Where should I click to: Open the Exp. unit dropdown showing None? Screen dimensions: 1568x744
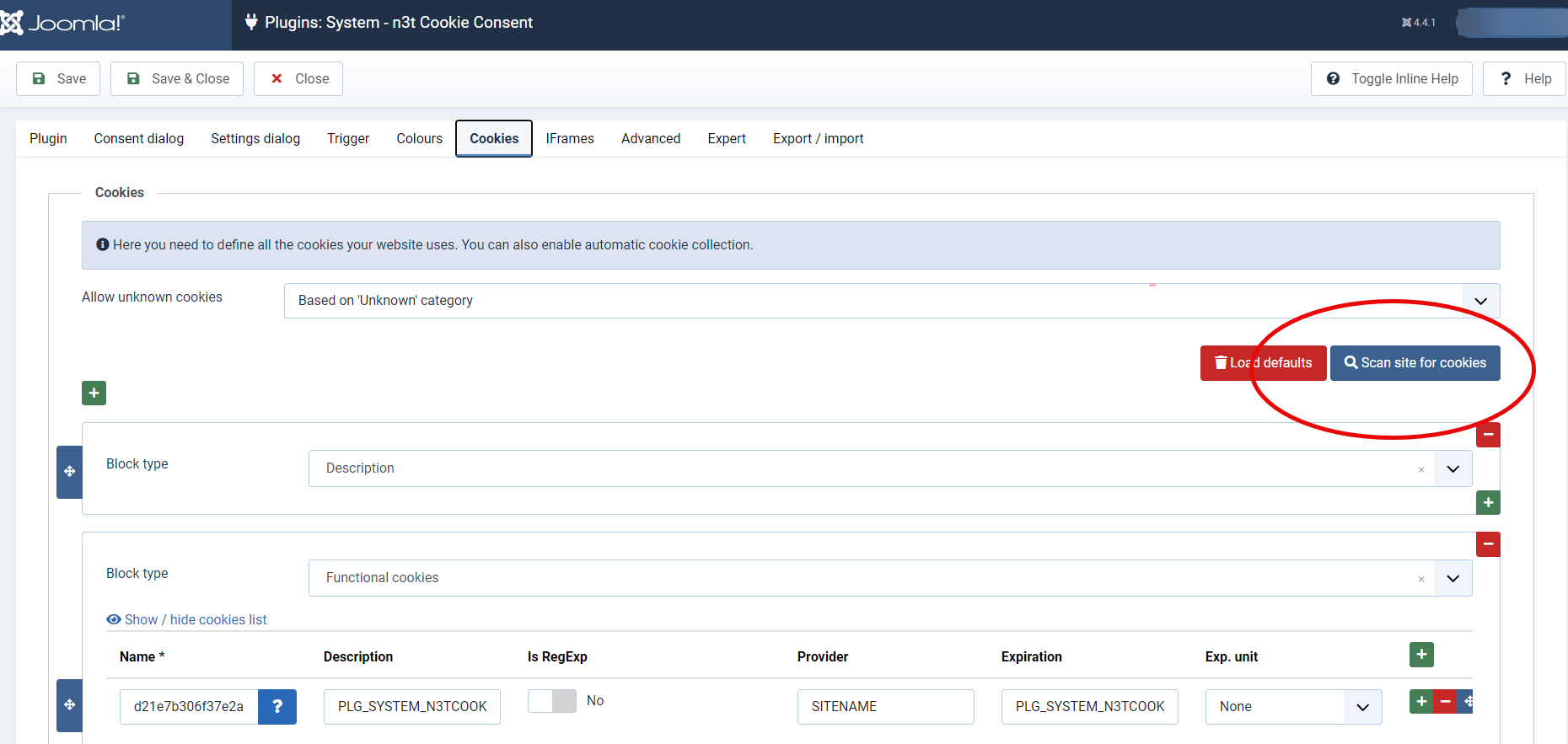click(1293, 706)
